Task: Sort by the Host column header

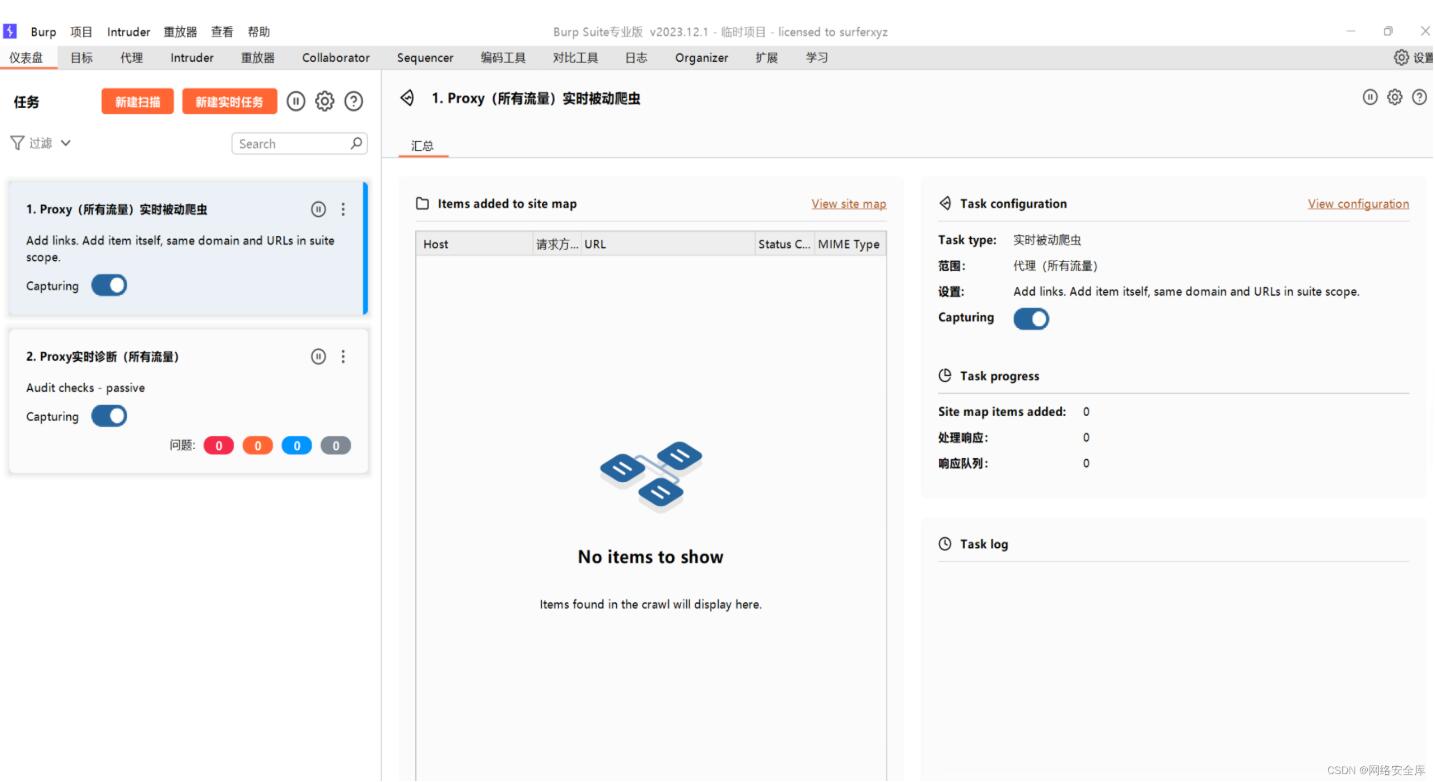Action: (x=474, y=244)
